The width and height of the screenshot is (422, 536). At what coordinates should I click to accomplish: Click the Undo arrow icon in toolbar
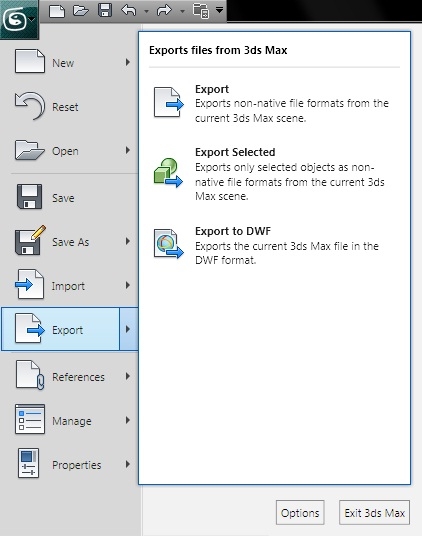tap(129, 10)
